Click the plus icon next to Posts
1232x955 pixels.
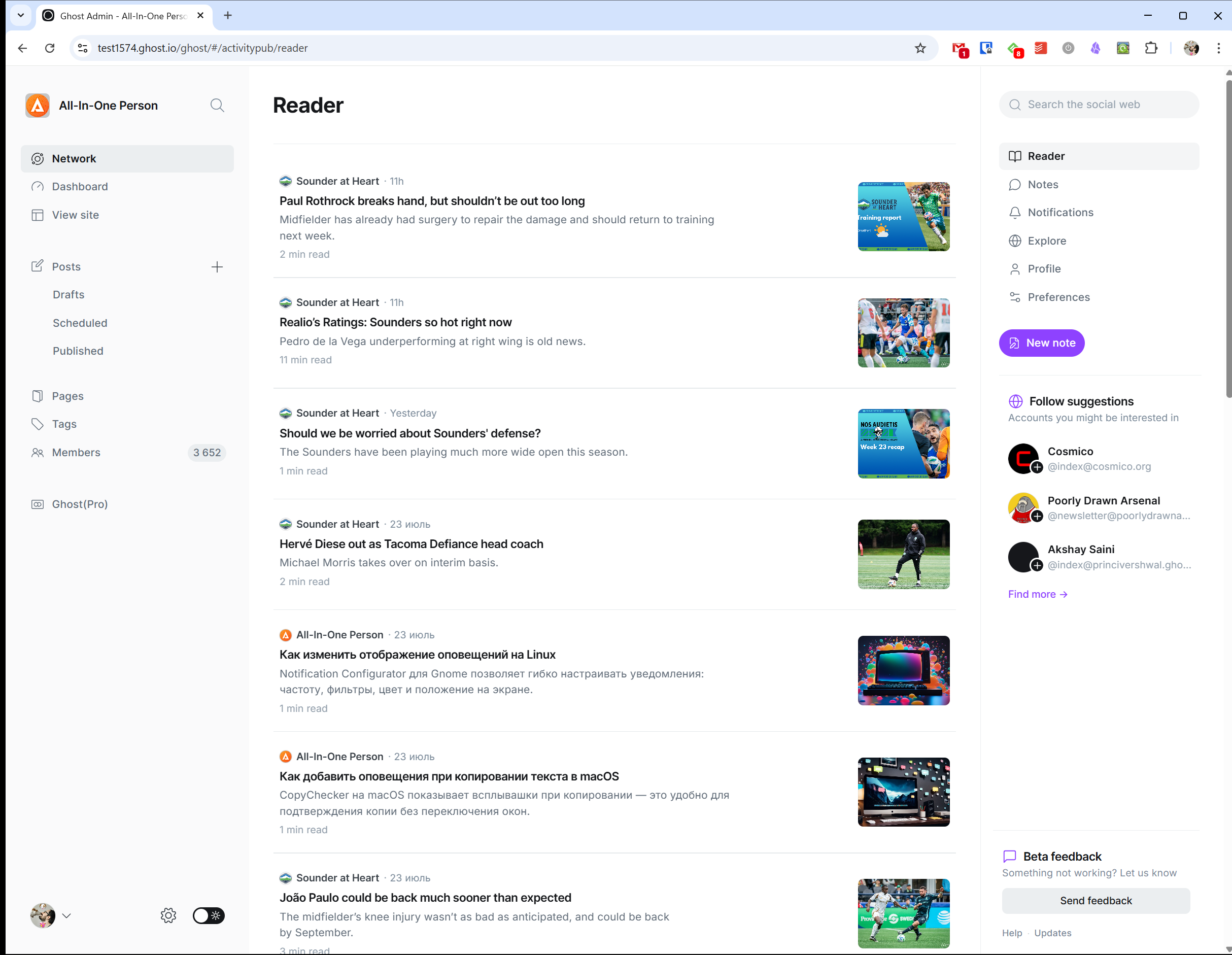[x=217, y=267]
